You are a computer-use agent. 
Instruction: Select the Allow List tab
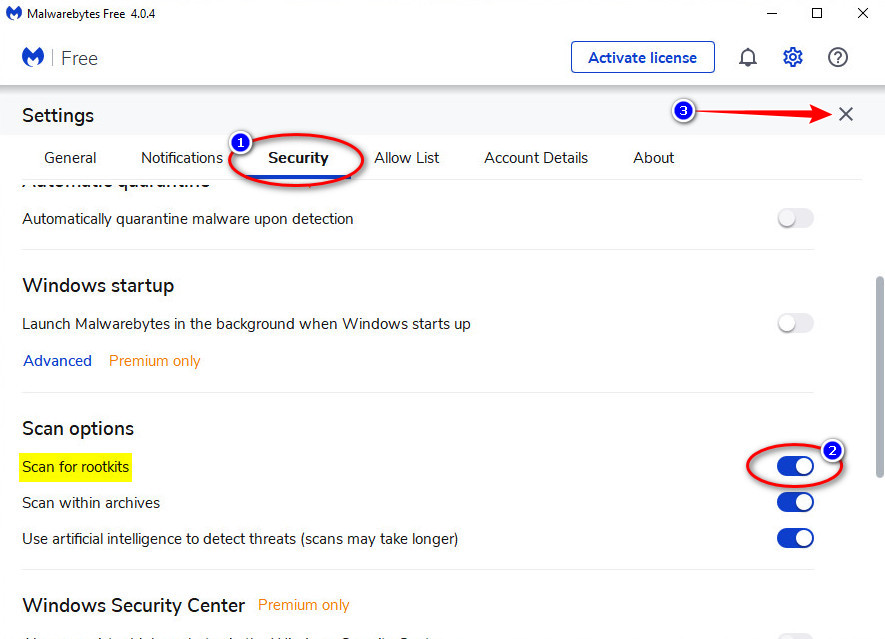(x=406, y=157)
